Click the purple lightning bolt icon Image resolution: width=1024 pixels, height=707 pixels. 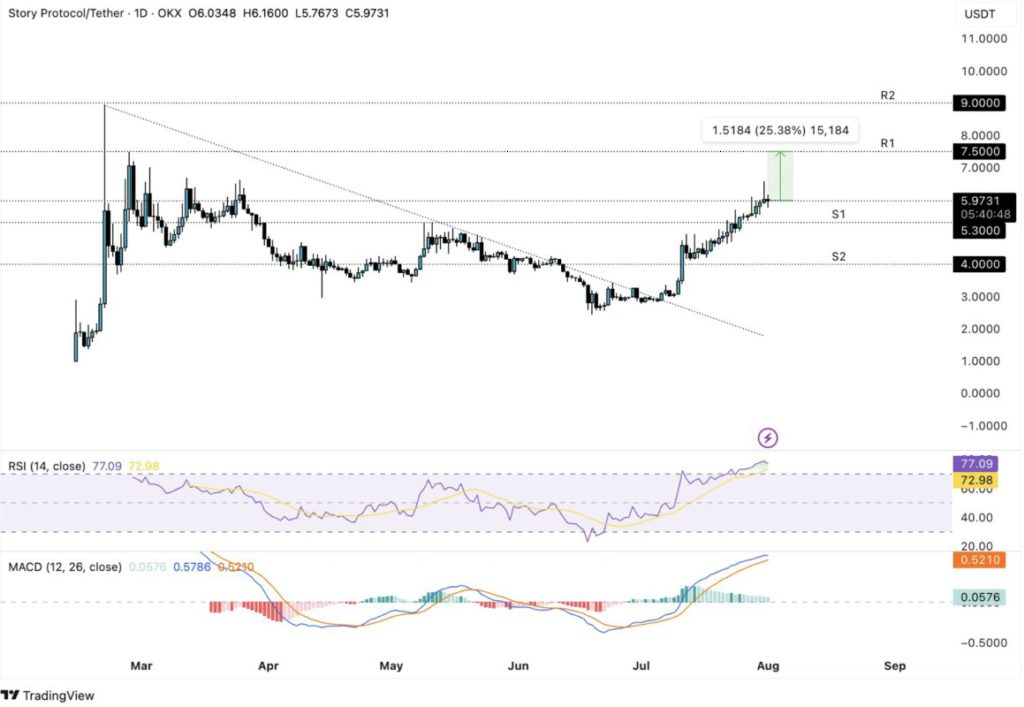[x=768, y=438]
